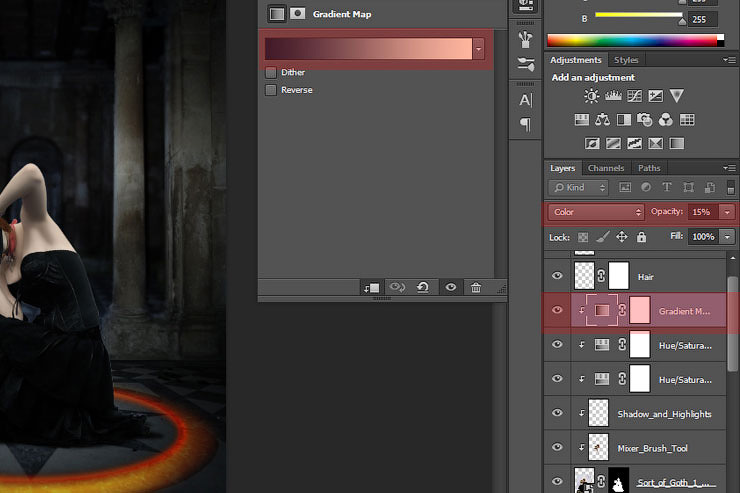The height and width of the screenshot is (493, 740).
Task: Switch to the Styles tab
Action: coord(626,60)
